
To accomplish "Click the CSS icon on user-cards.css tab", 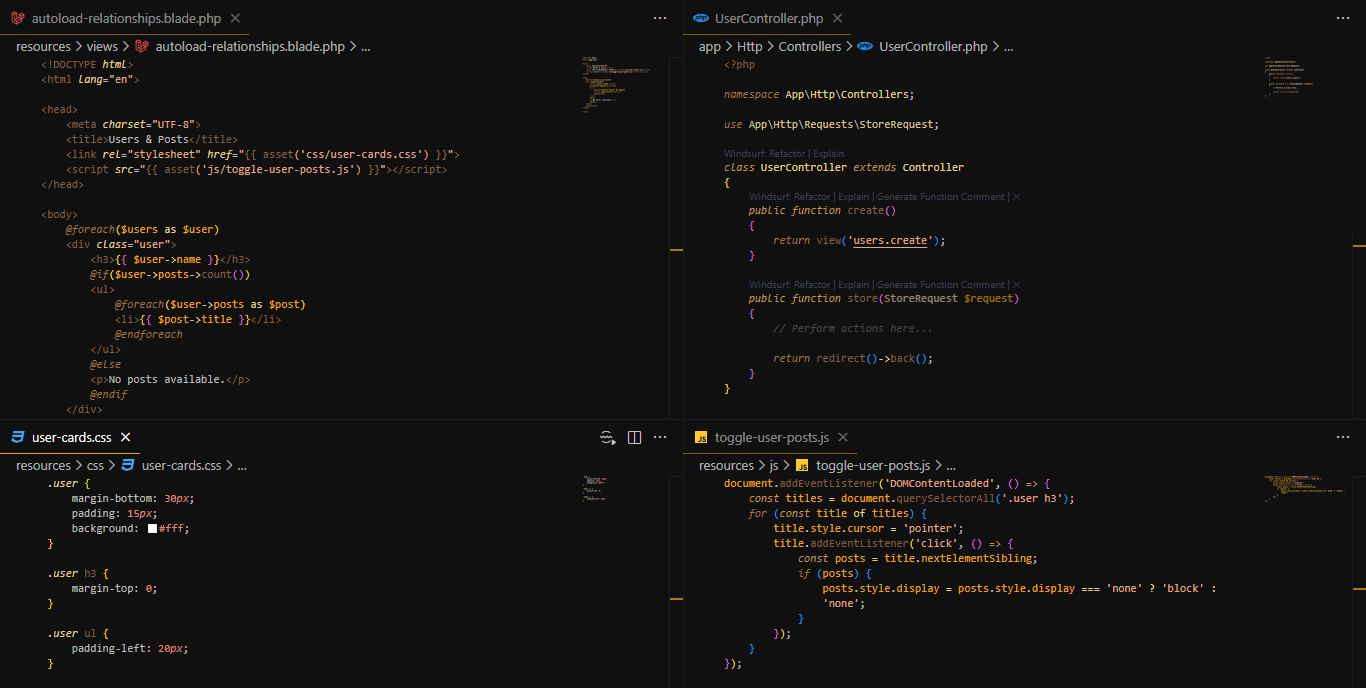I will coord(18,437).
